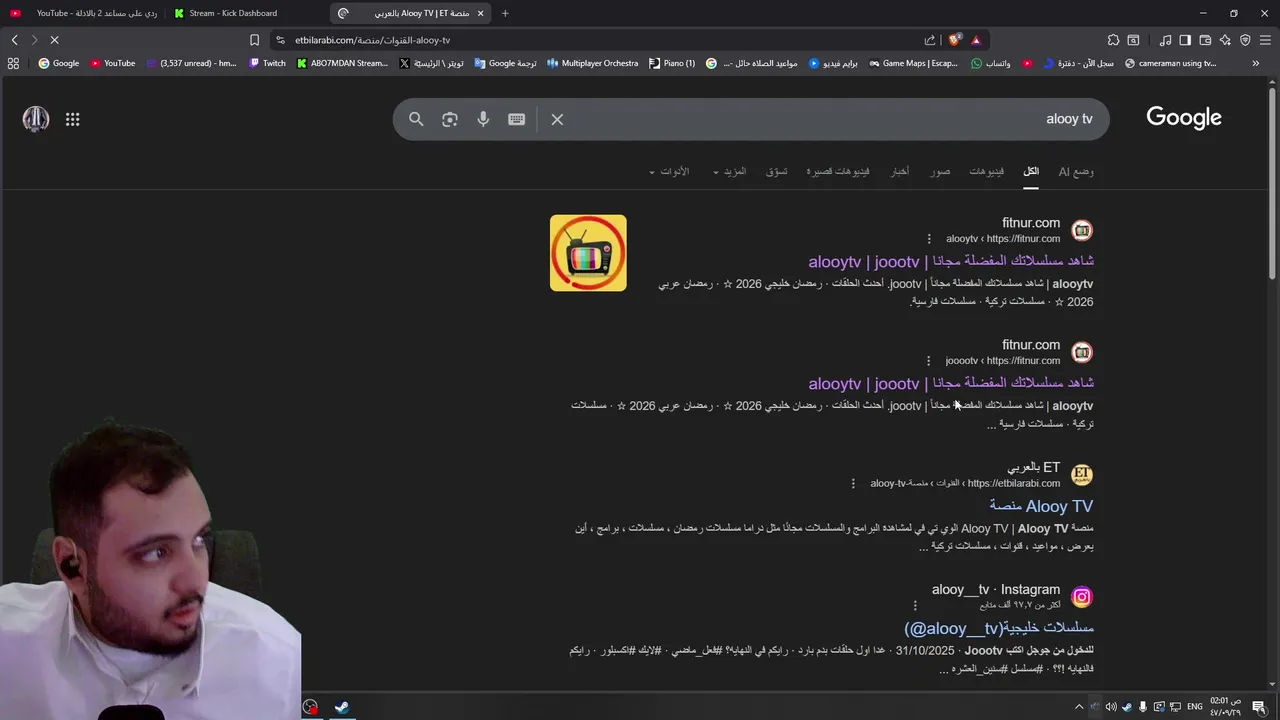1280x720 pixels.
Task: Open the منصة Alooy TV result link
Action: click(x=1041, y=506)
